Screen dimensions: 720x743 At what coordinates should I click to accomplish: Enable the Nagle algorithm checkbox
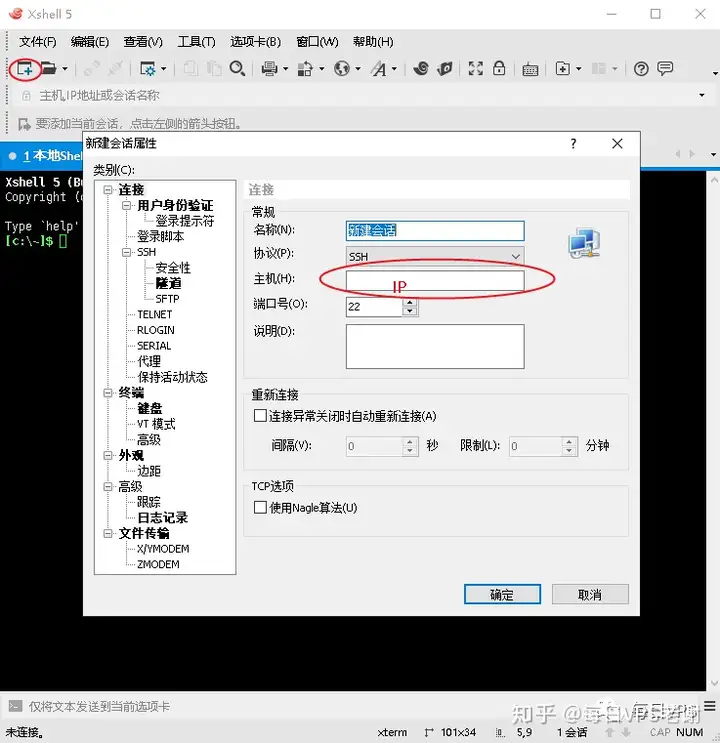click(260, 507)
